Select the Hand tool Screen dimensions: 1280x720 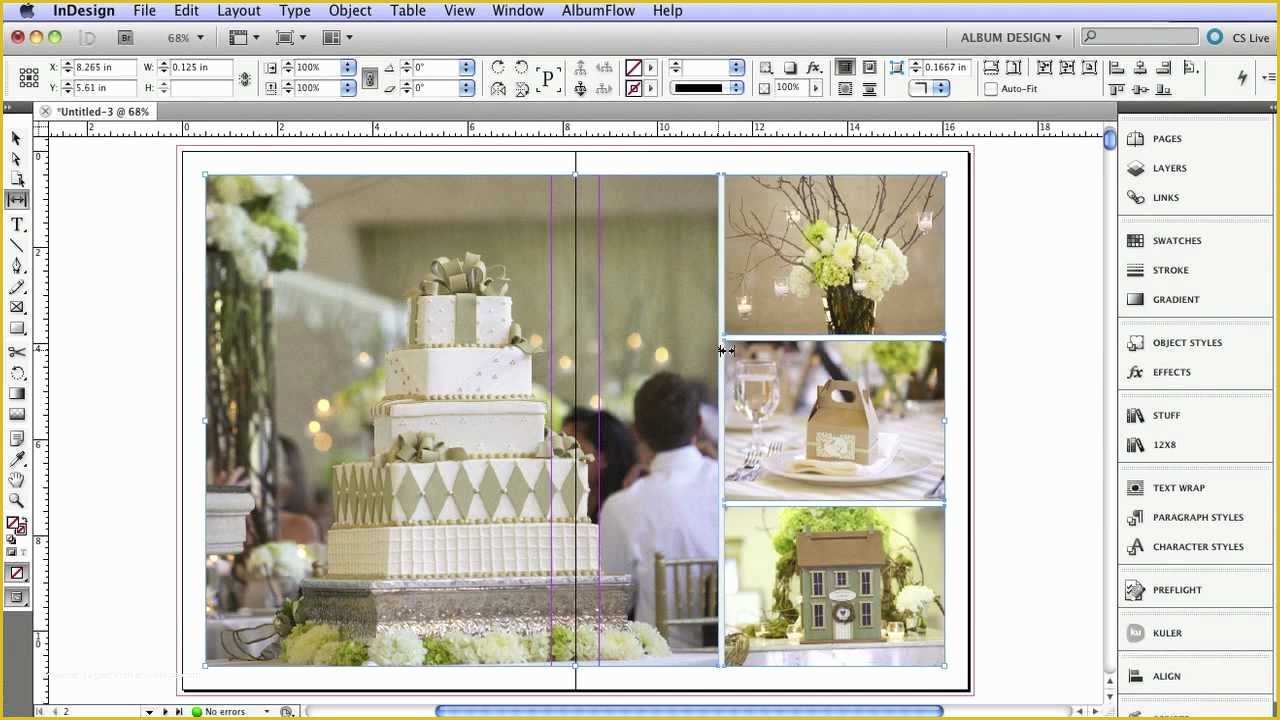click(x=17, y=480)
